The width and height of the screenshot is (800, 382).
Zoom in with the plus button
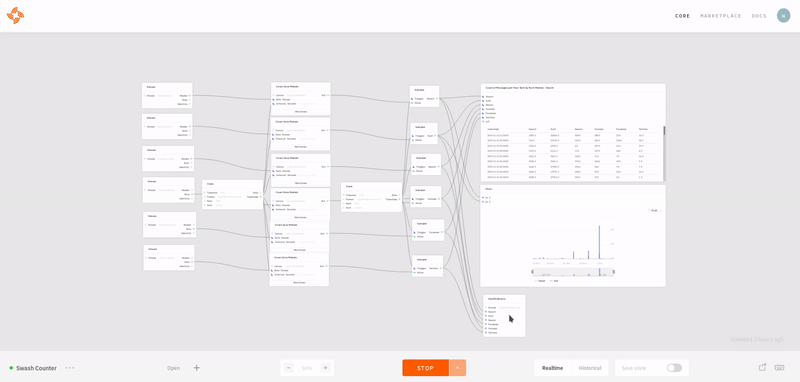325,368
